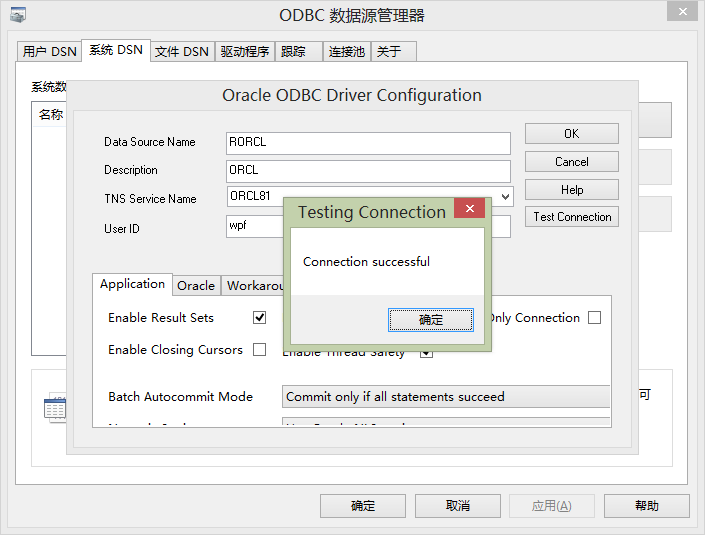Click Cancel in driver configuration
Viewport: 705px width, 535px height.
click(x=571, y=161)
